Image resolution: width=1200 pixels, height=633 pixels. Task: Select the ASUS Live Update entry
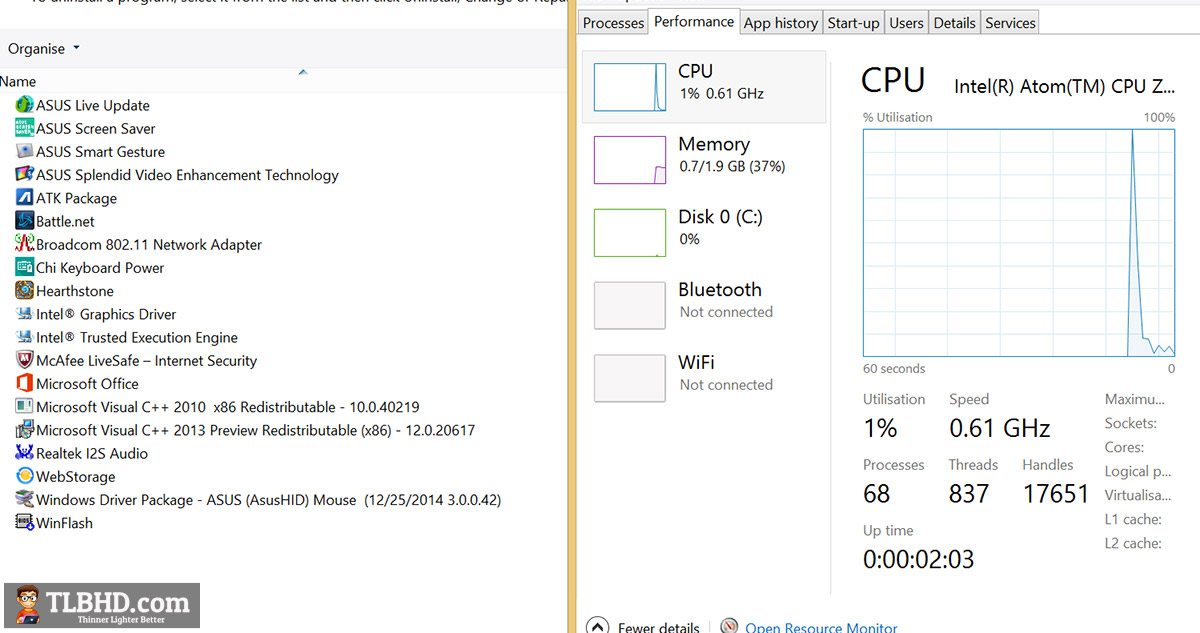coord(93,105)
